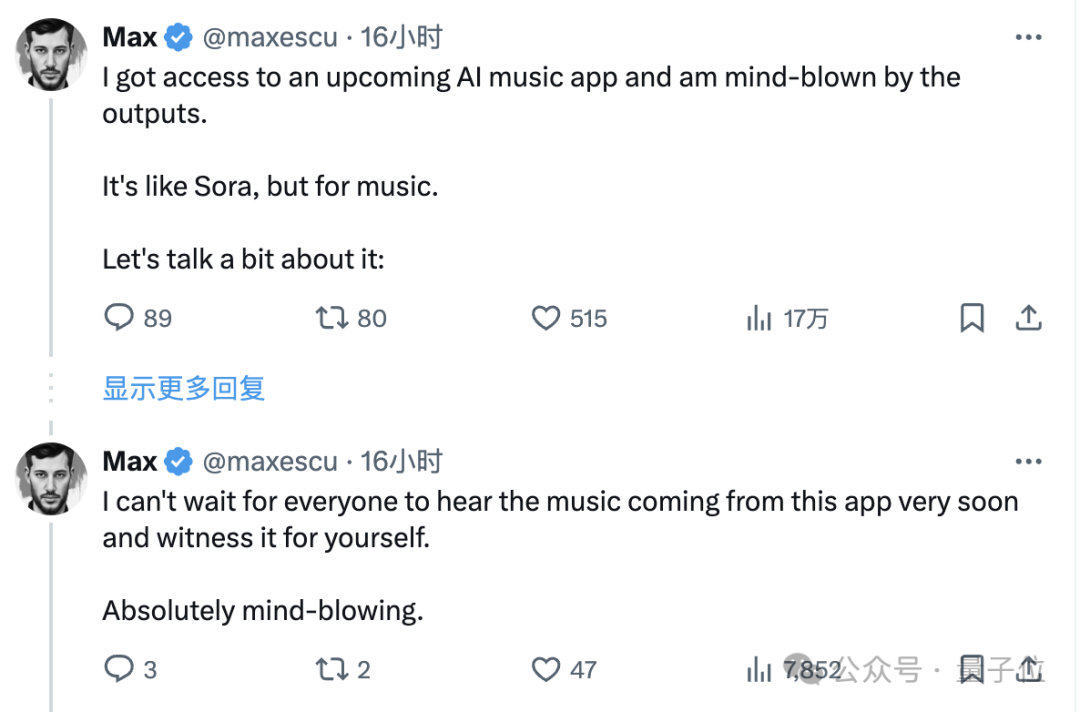Retweet the second tweet with 2 reposts
Screen dimensions: 1080x712
pos(343,669)
